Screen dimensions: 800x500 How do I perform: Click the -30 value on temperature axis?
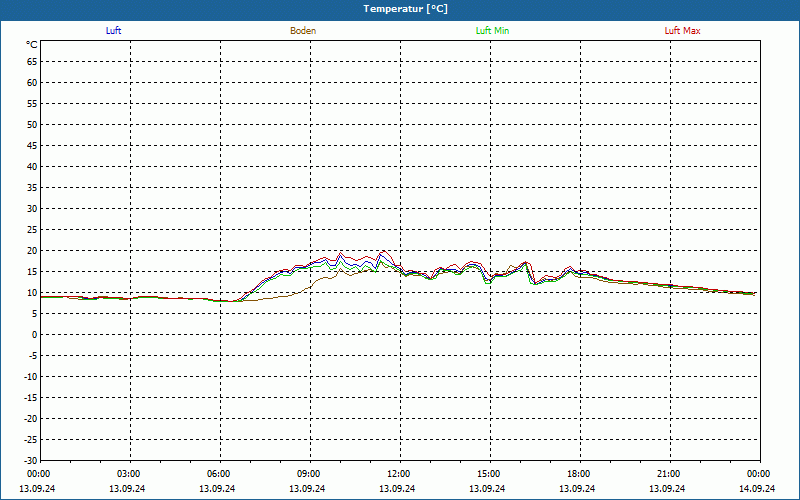pyautogui.click(x=31, y=460)
